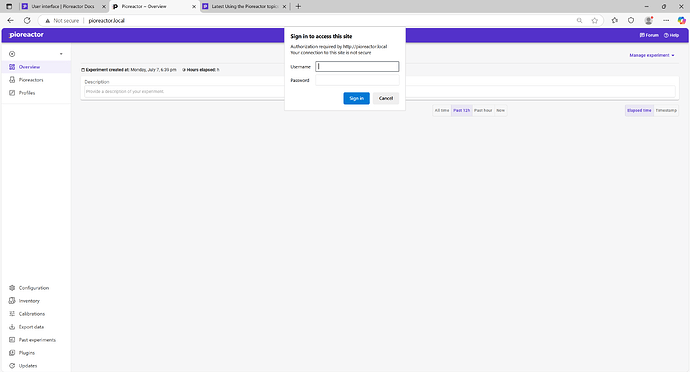The width and height of the screenshot is (690, 372).
Task: Select the Past 12h range toggle
Action: point(462,110)
